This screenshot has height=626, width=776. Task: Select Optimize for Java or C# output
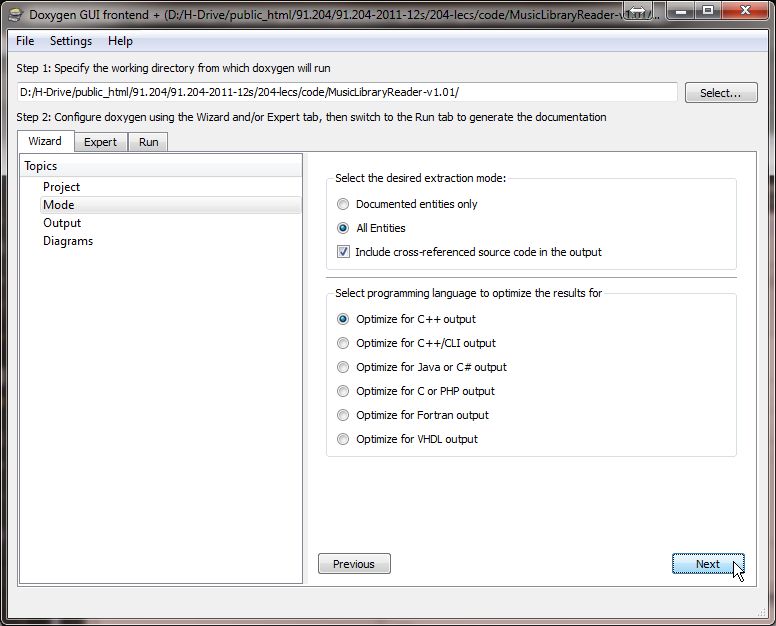(x=422, y=367)
